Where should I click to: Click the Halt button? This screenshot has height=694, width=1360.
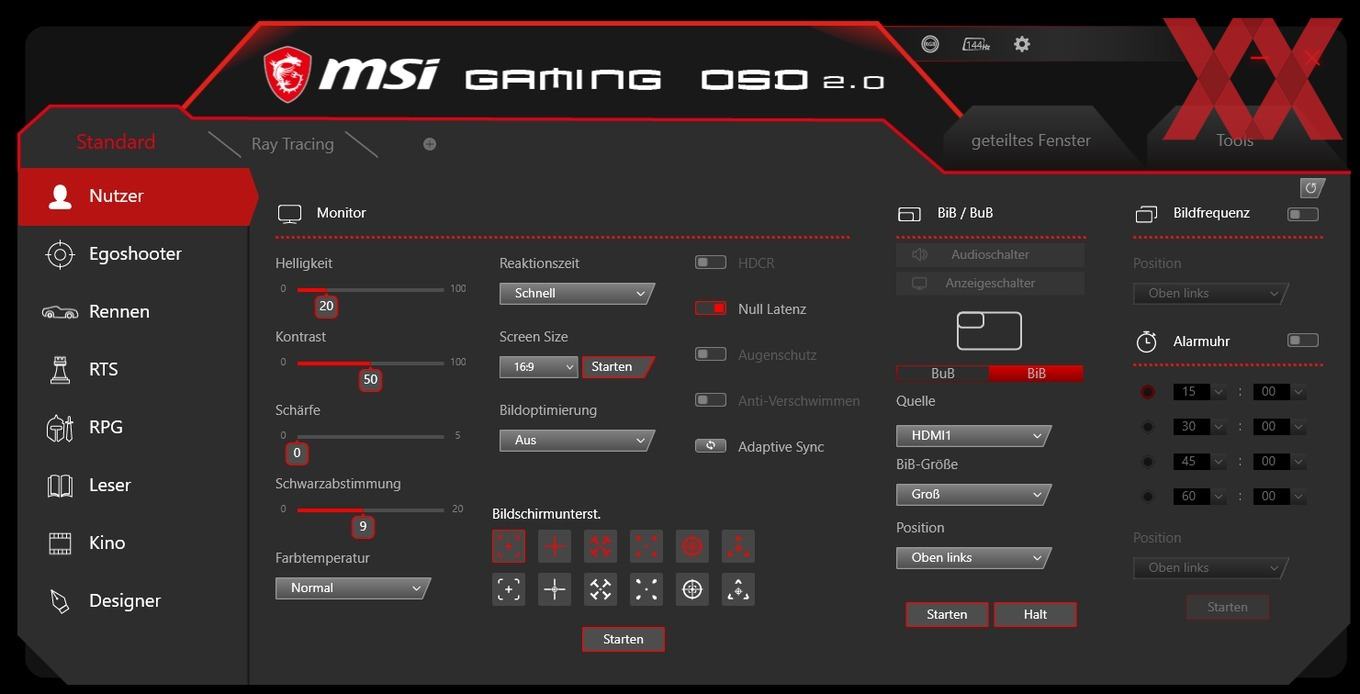tap(1035, 614)
